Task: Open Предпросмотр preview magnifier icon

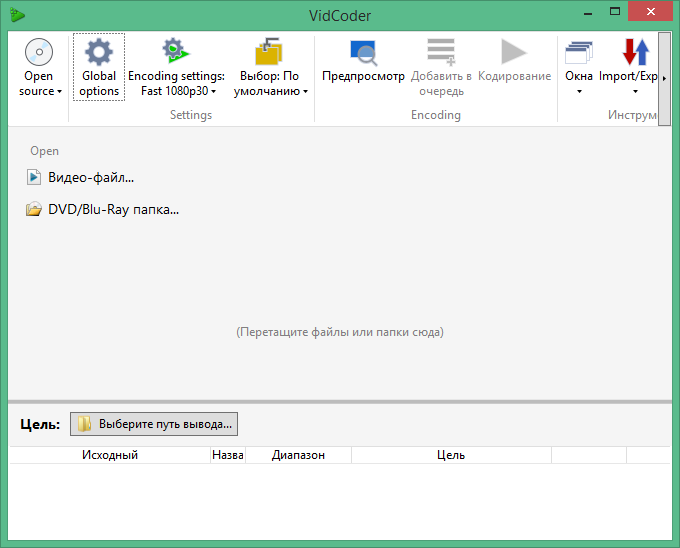Action: 363,52
